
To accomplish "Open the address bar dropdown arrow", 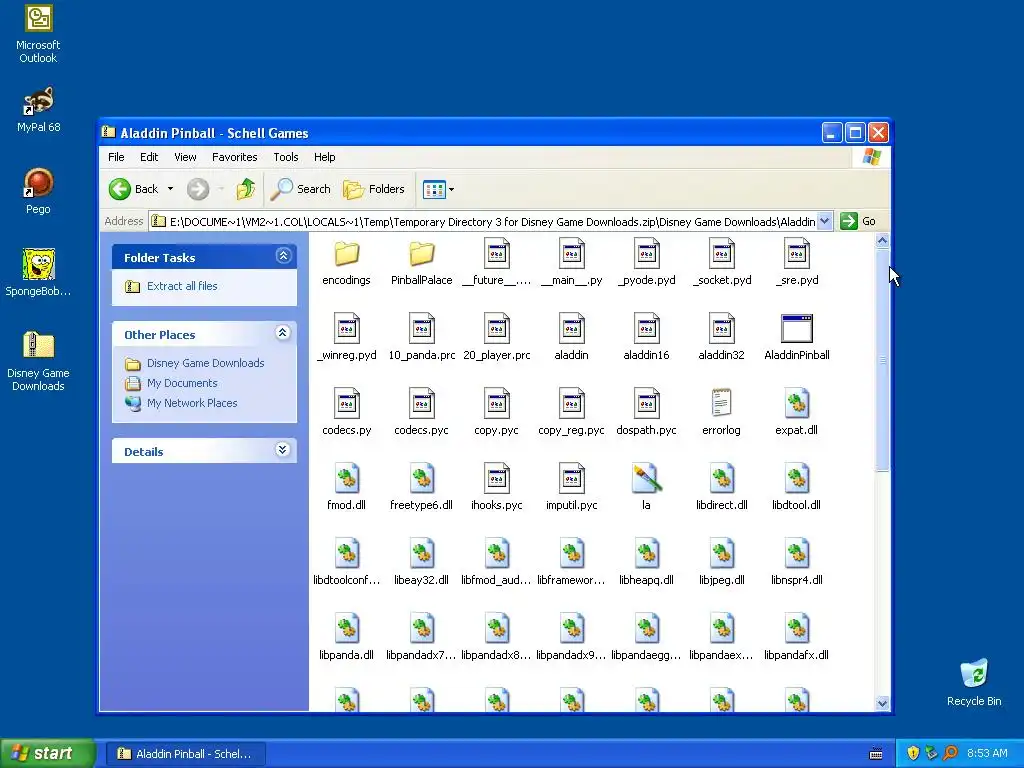I will pyautogui.click(x=825, y=221).
